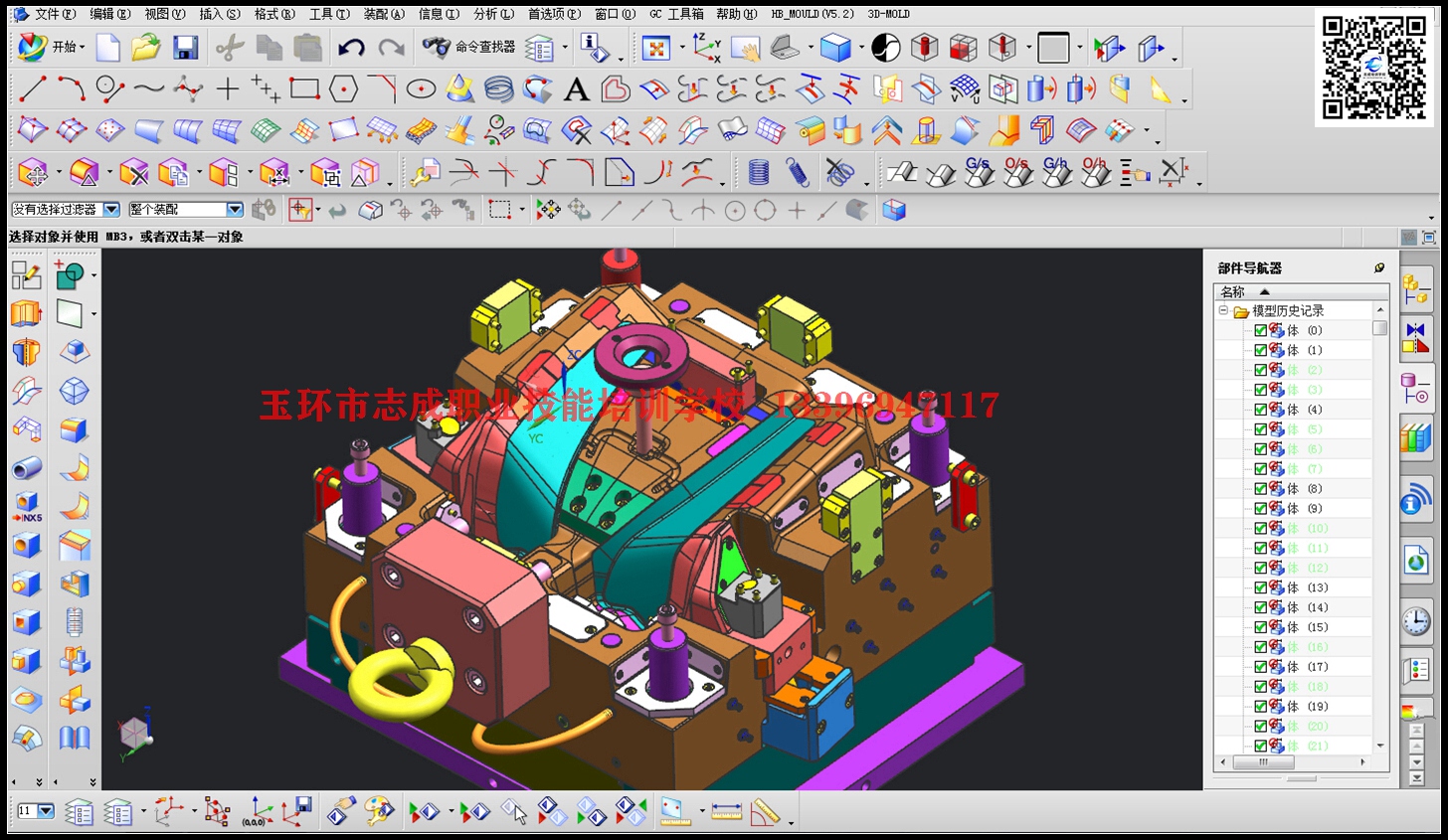The image size is (1448, 840).
Task: Click the Measure Distance ruler icon
Action: (x=727, y=812)
